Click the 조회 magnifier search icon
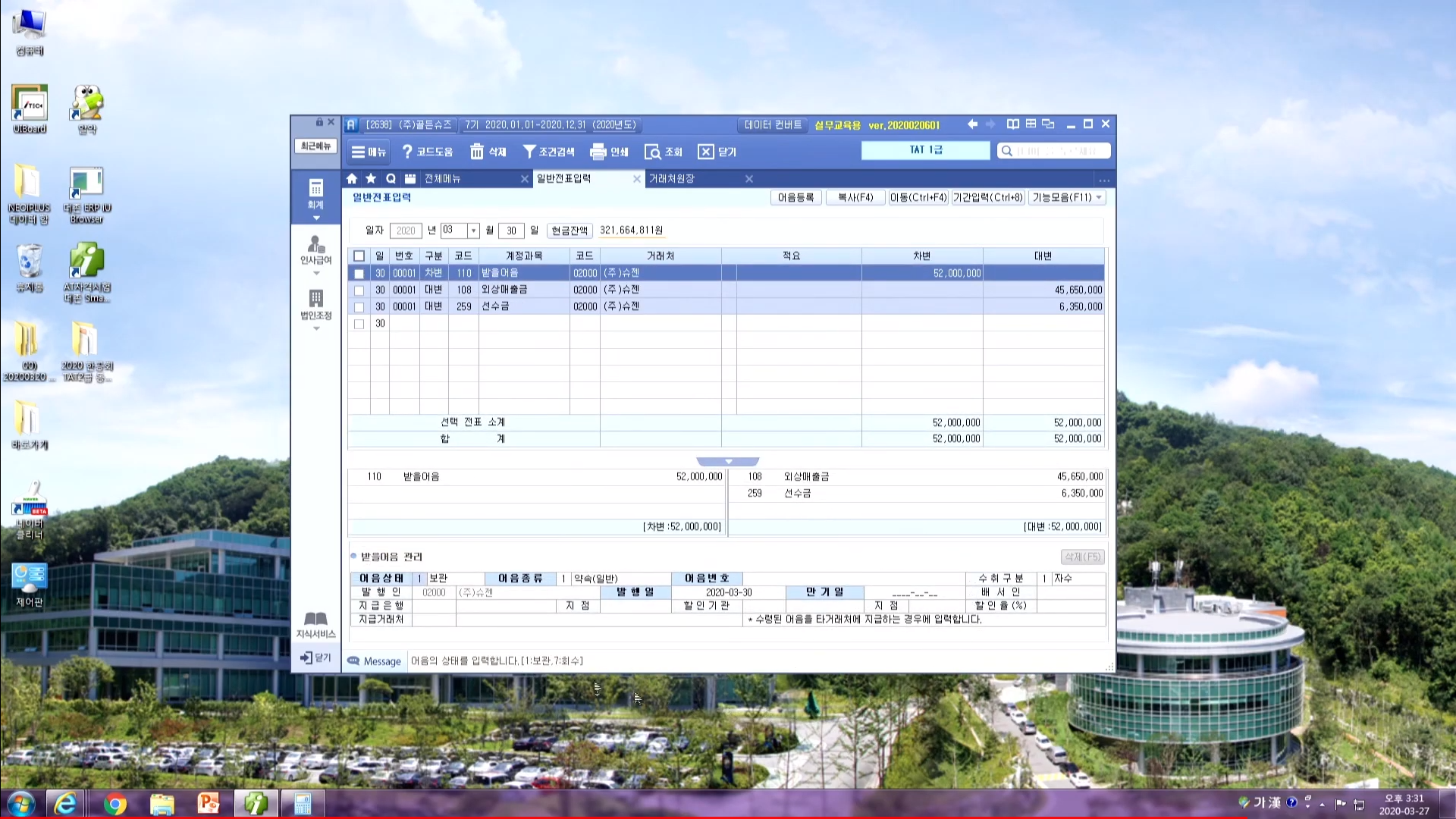 (652, 152)
